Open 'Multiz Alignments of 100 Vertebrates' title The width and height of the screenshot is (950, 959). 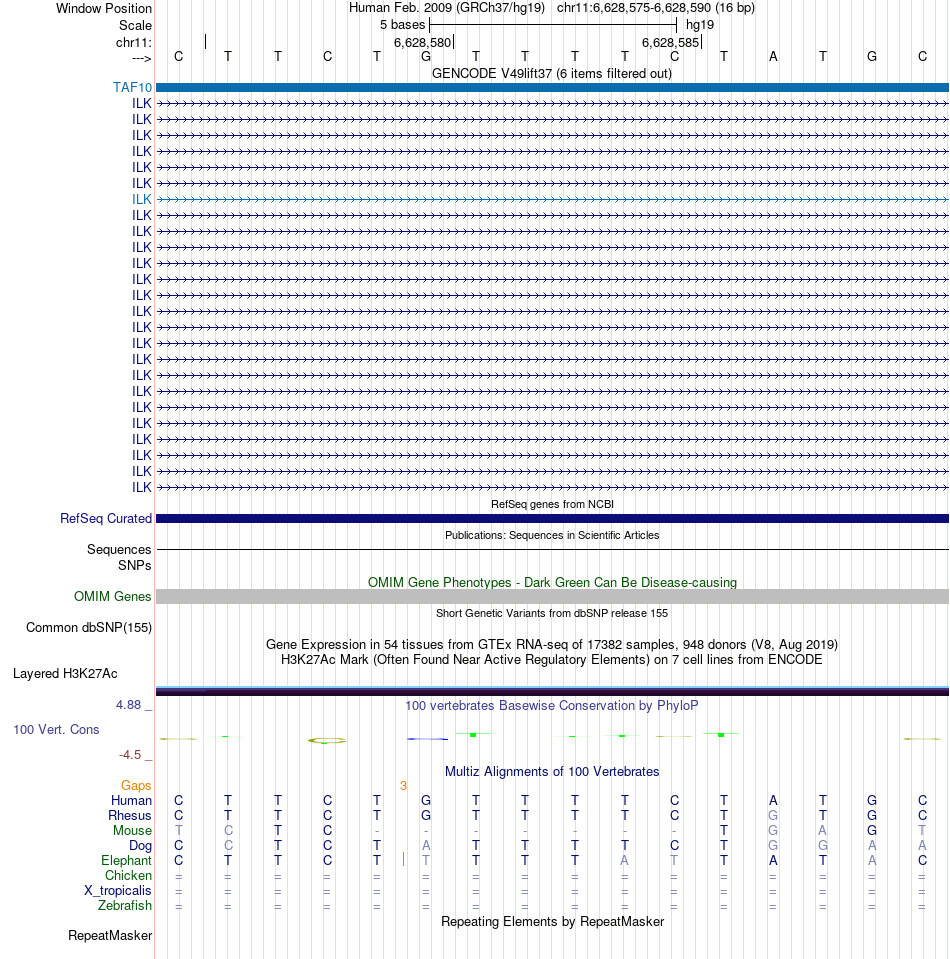pos(552,771)
